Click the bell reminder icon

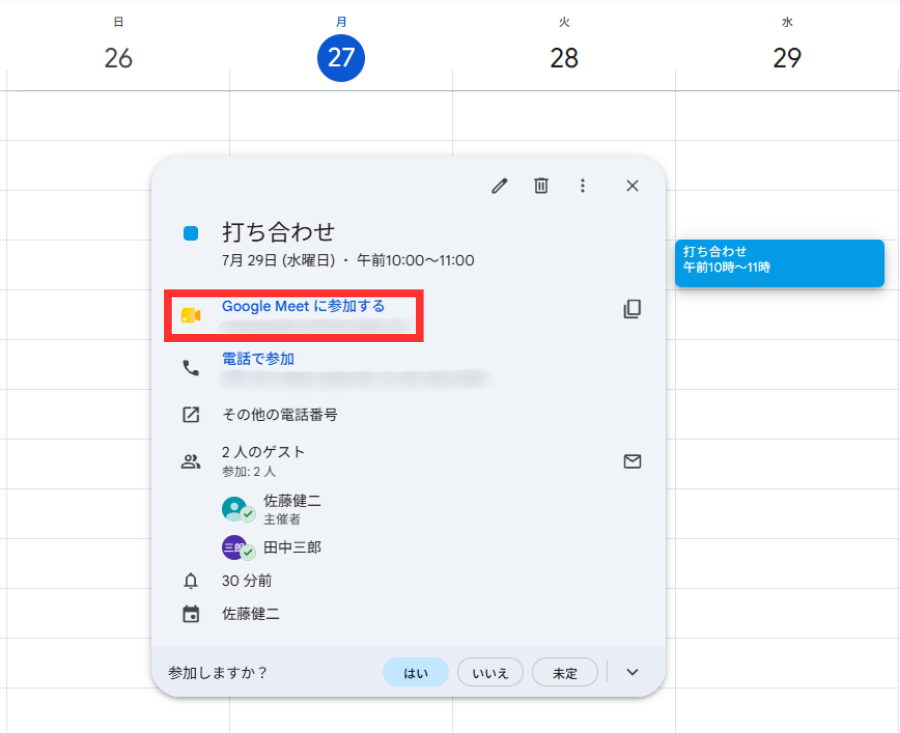tap(191, 581)
